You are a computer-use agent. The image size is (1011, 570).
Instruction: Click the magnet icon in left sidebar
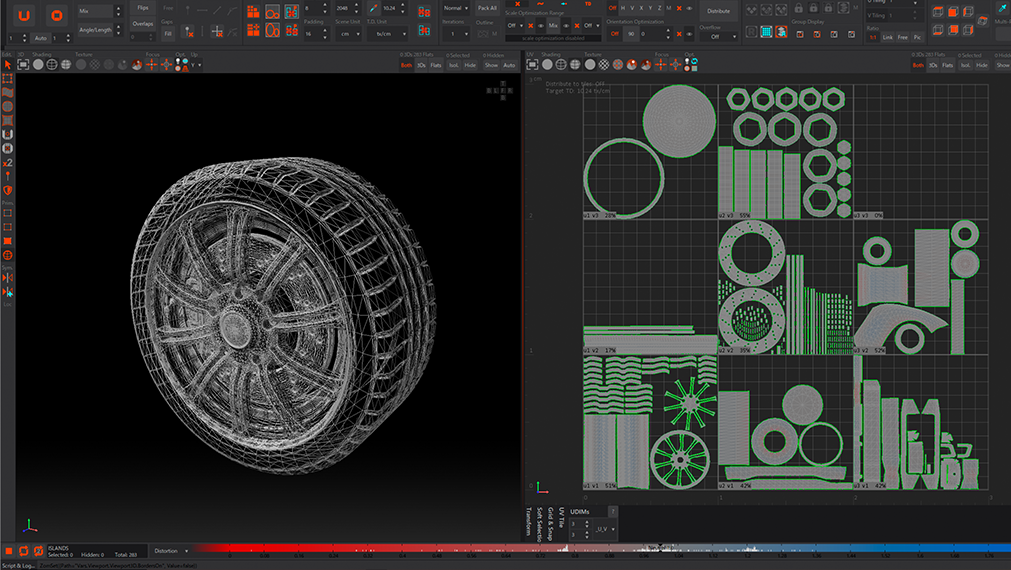point(8,134)
